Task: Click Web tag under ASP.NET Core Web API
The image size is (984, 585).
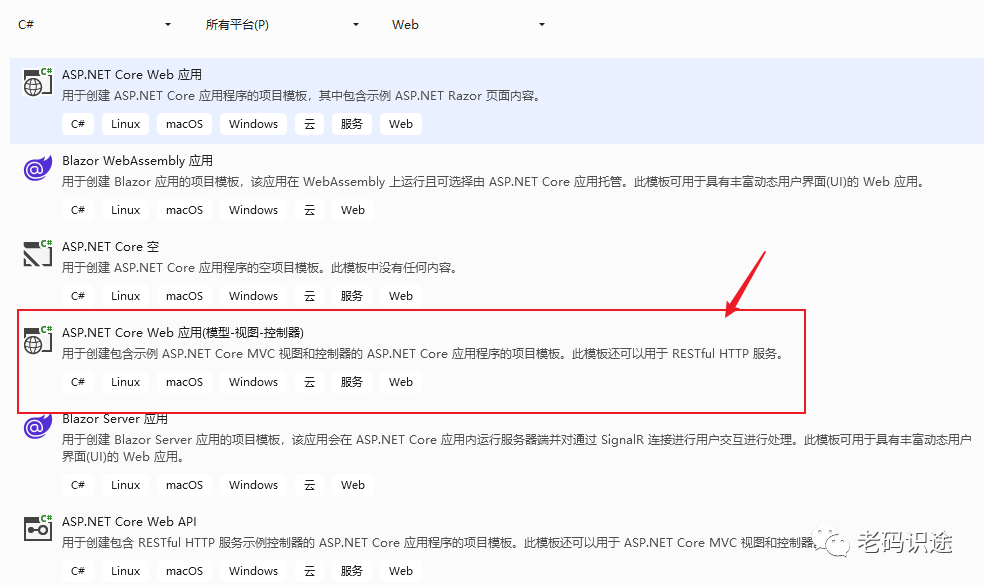Action: (401, 571)
